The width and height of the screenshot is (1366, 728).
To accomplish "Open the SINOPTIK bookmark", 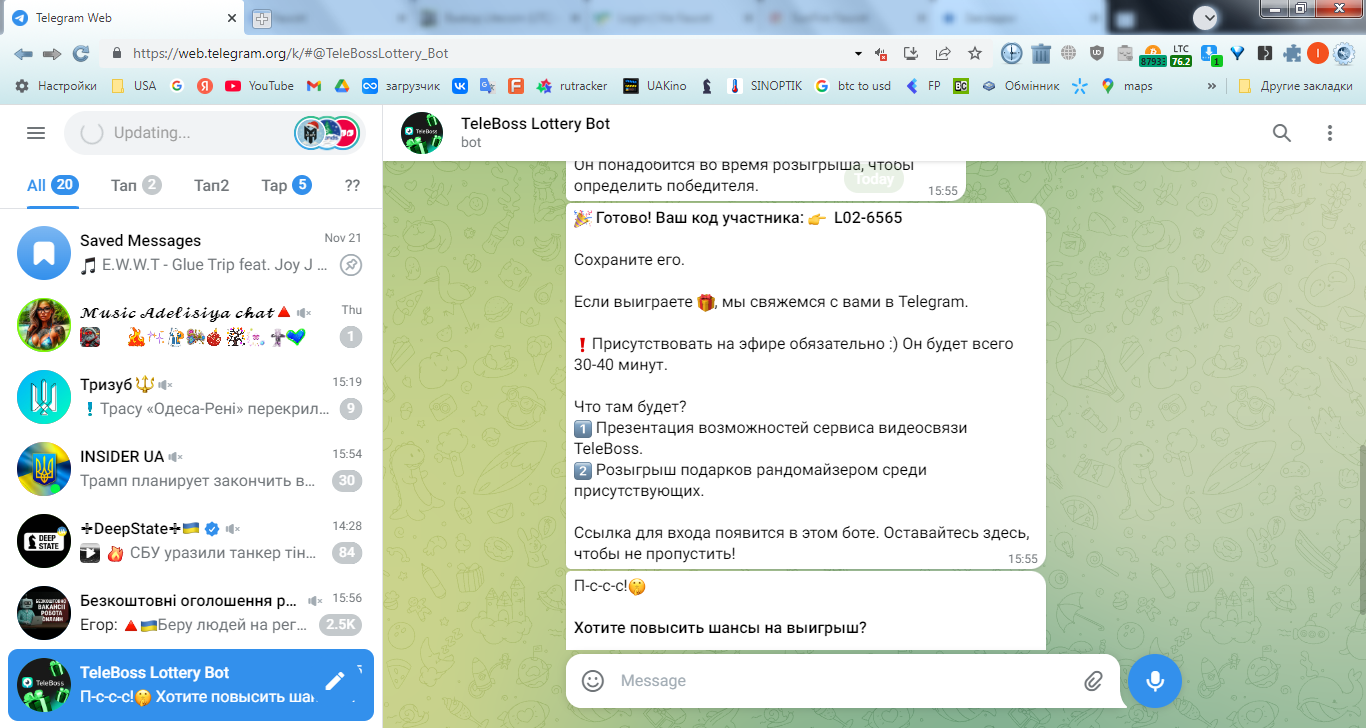I will 765,86.
